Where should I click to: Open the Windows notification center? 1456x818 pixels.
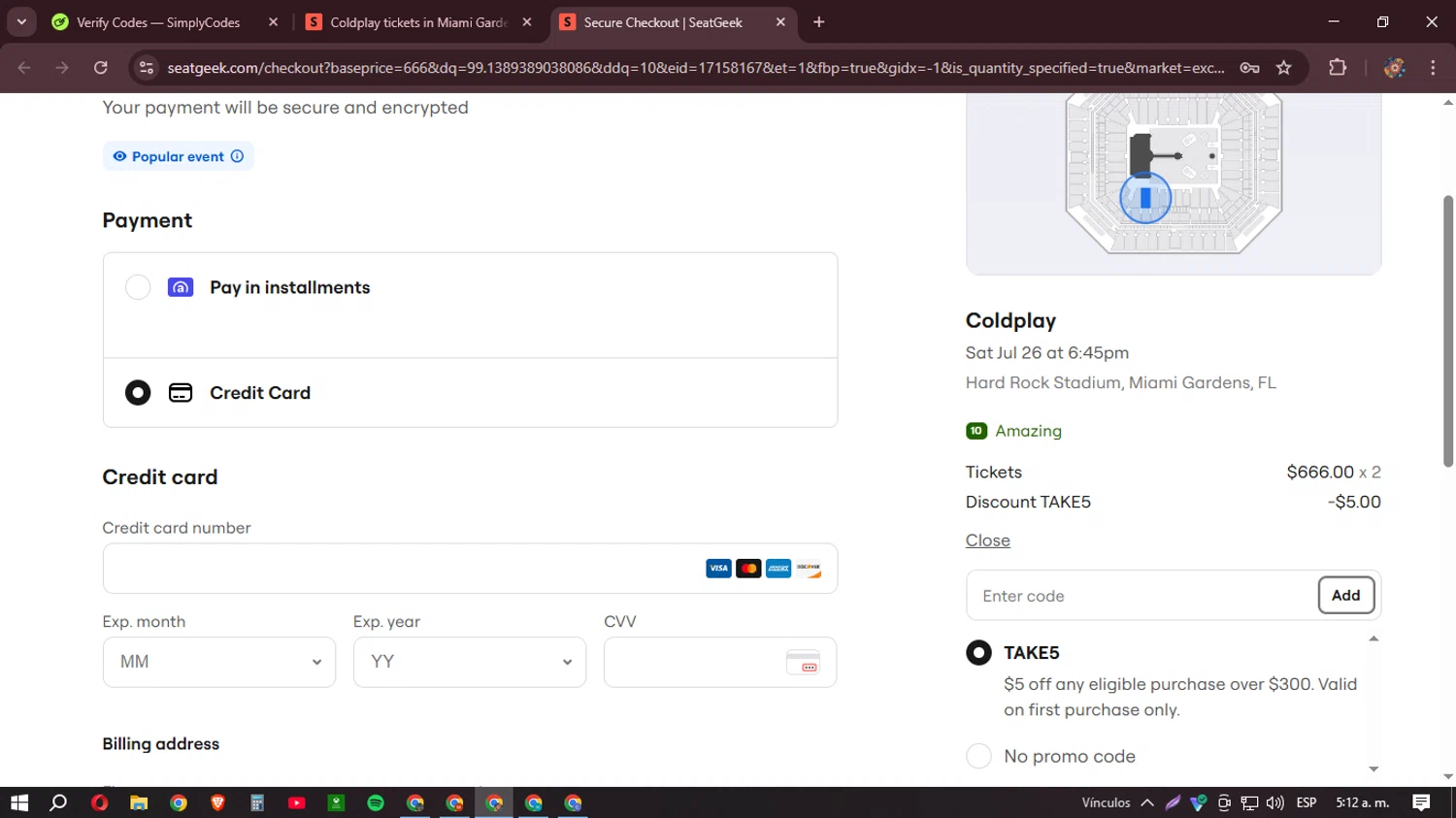click(1421, 802)
